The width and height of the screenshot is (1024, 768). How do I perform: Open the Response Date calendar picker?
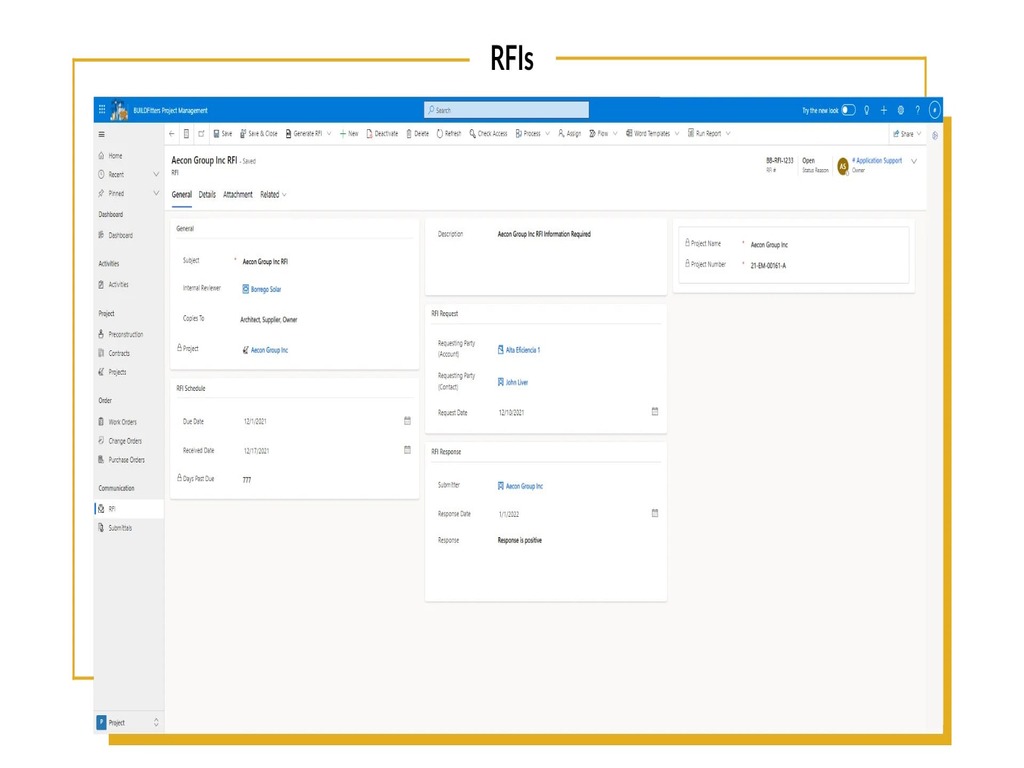(x=655, y=513)
